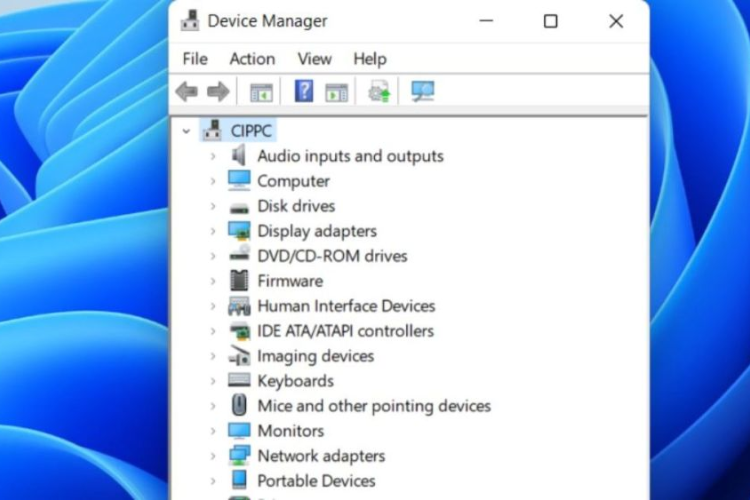Click Scan for hardware changes icon
The height and width of the screenshot is (500, 750).
click(423, 91)
